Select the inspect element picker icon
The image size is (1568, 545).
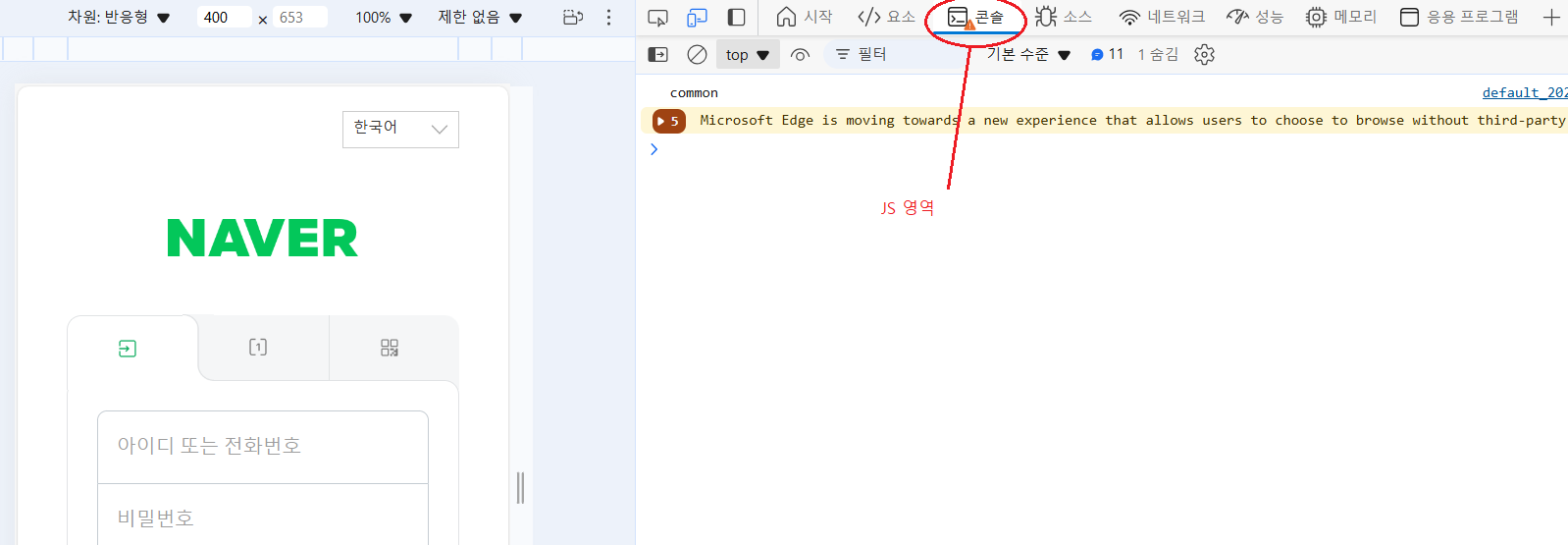pyautogui.click(x=658, y=18)
